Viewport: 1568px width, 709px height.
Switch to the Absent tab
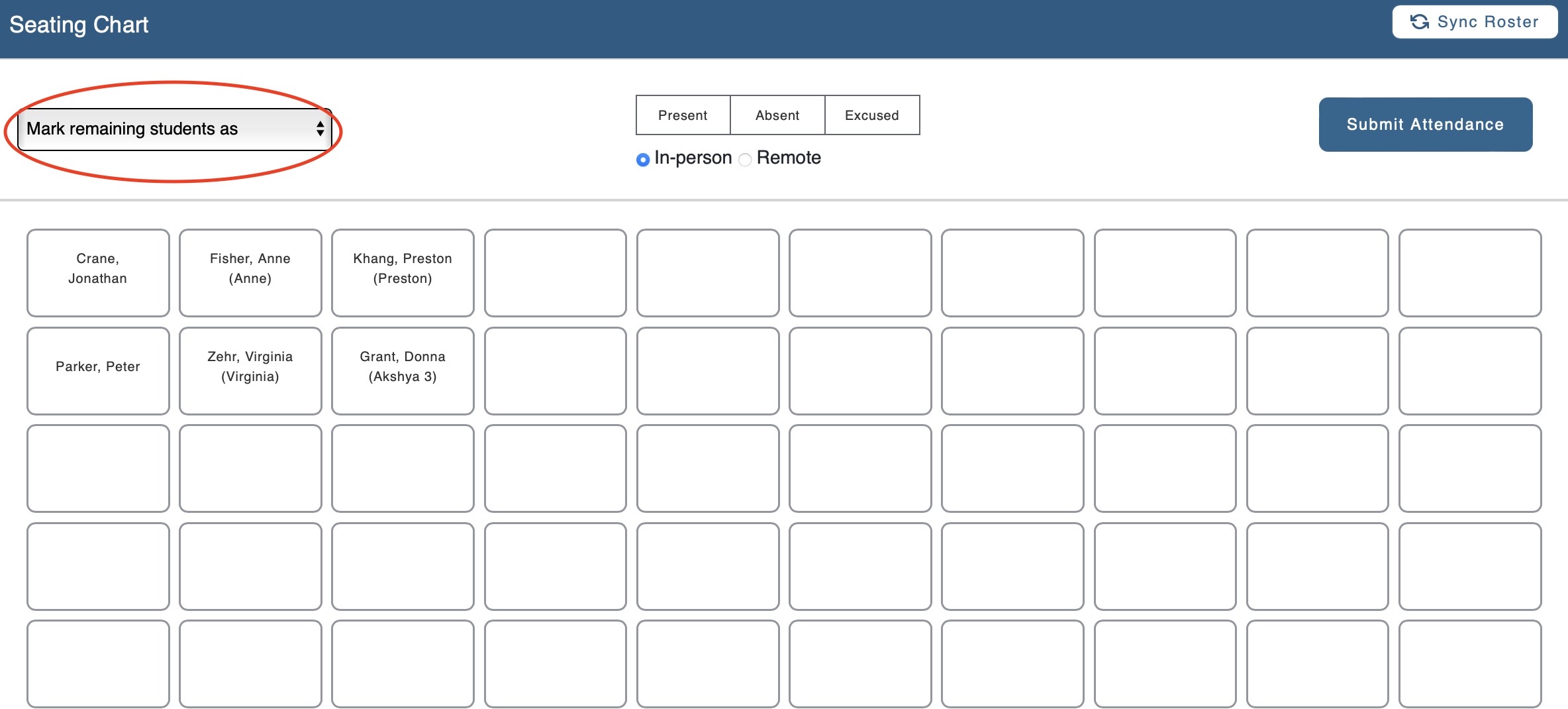tap(777, 115)
